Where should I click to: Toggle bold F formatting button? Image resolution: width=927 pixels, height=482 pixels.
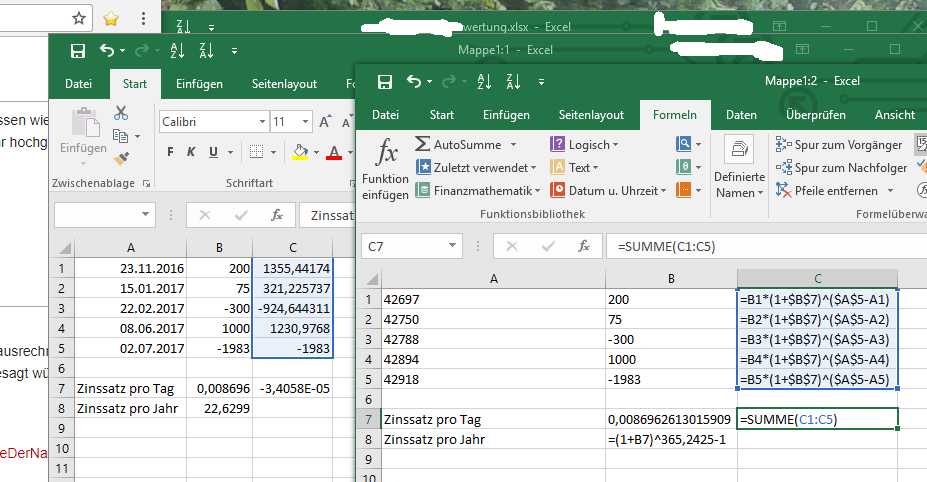(170, 152)
